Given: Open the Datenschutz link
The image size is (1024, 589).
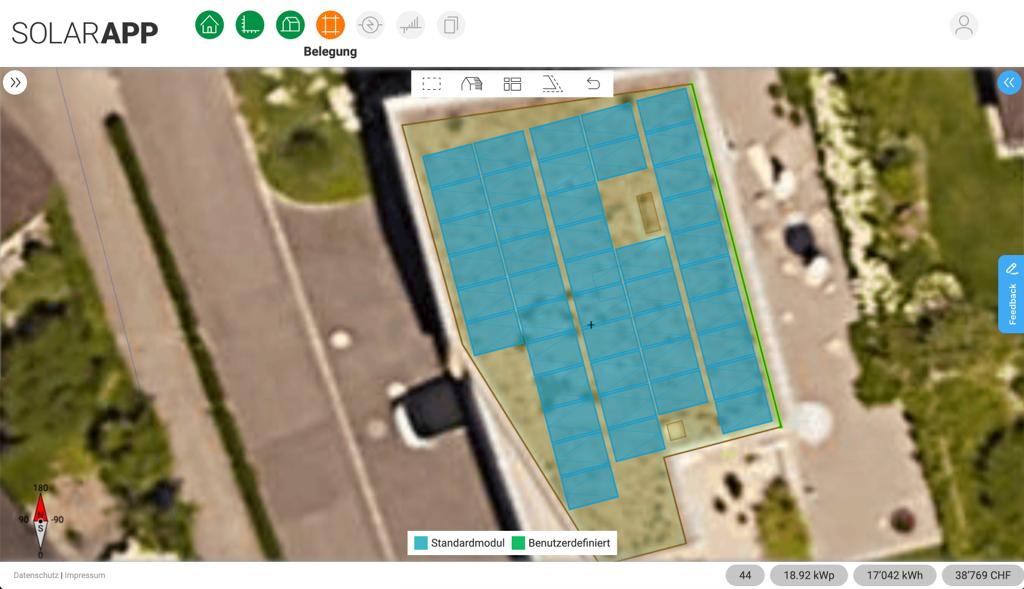Looking at the screenshot, I should pyautogui.click(x=36, y=575).
